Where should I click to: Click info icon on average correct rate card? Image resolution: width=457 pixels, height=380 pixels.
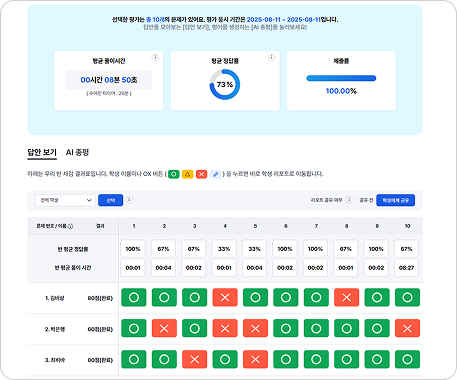(x=272, y=57)
